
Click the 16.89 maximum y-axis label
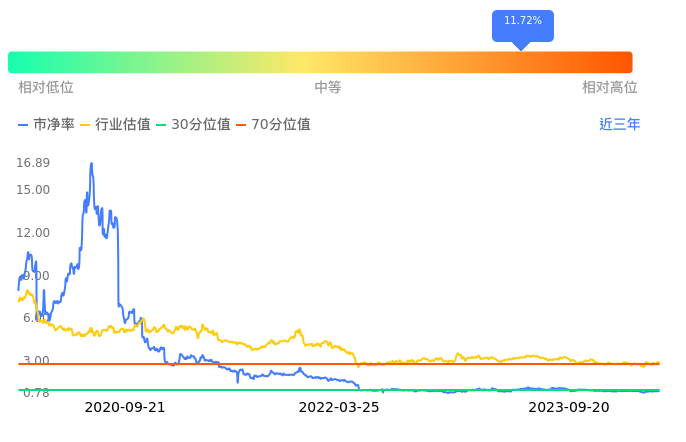(x=33, y=163)
